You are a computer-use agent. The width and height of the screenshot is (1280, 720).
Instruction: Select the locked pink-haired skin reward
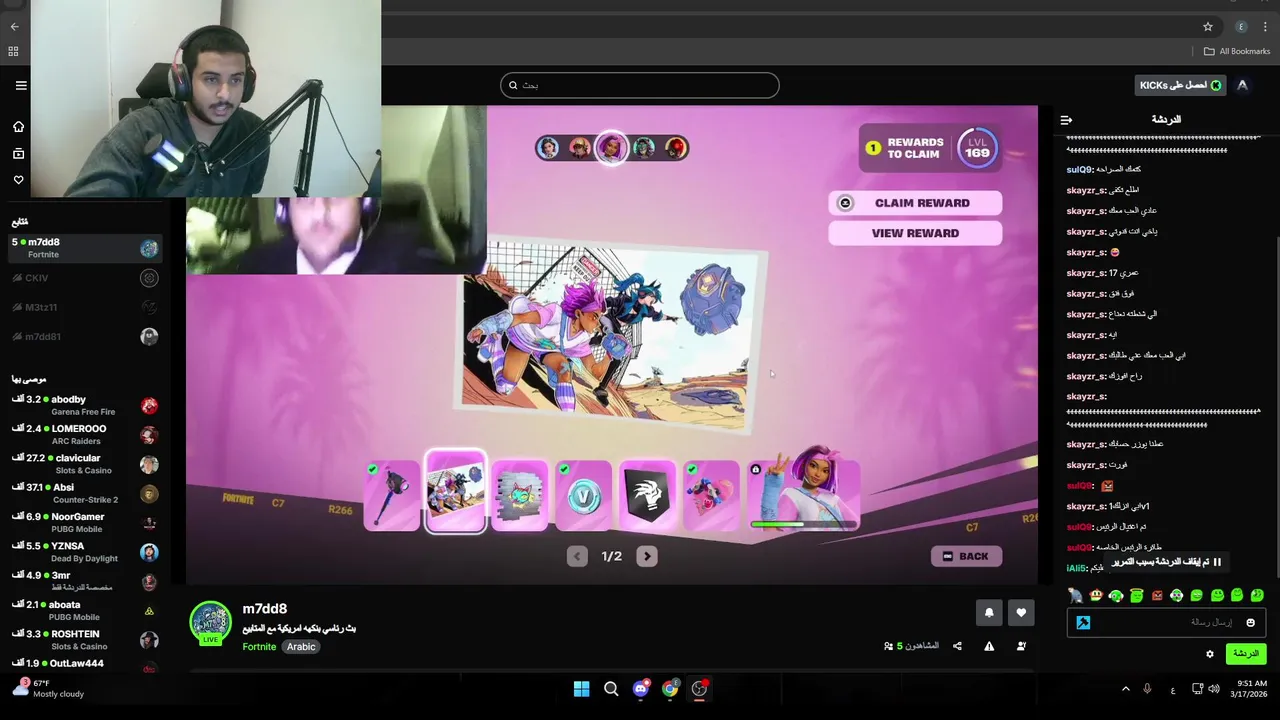click(x=804, y=490)
